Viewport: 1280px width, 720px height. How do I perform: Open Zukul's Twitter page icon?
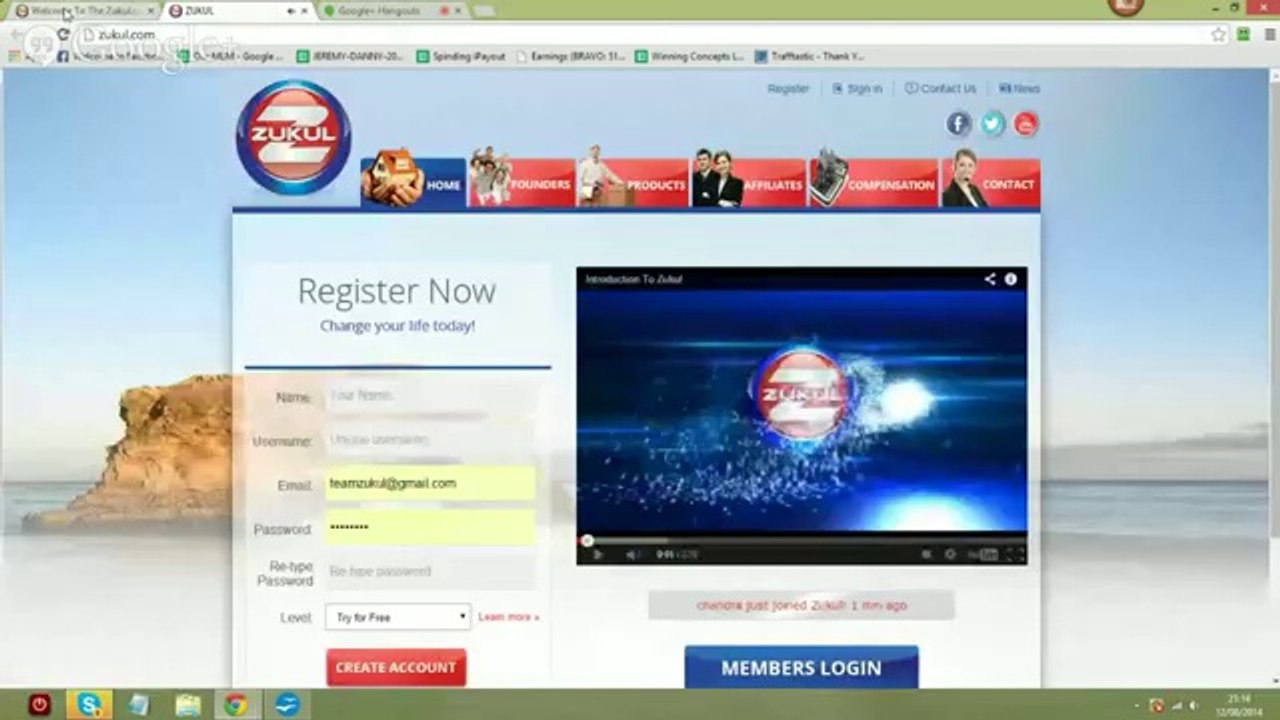(992, 124)
